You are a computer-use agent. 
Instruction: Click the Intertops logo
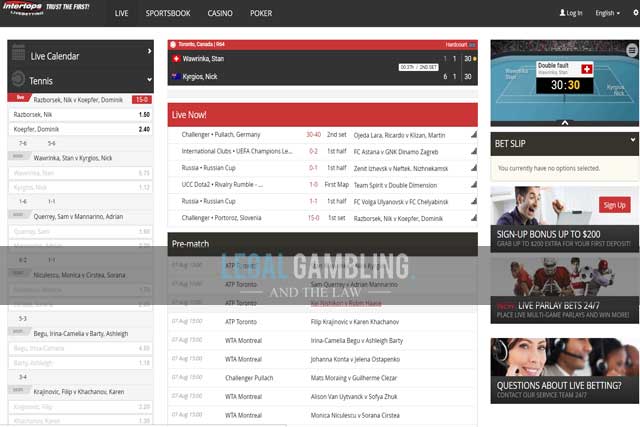pos(23,8)
